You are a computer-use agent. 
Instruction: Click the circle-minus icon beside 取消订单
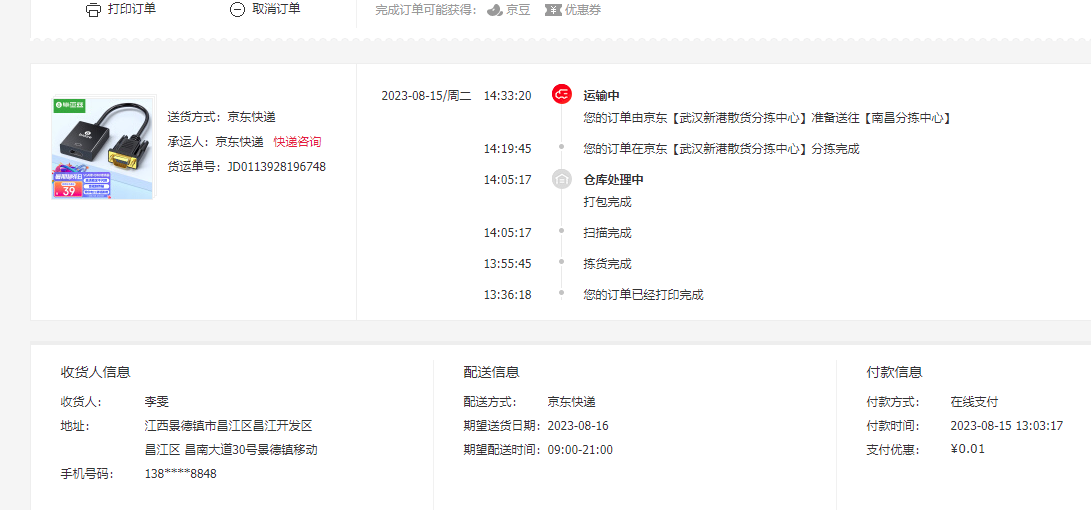click(237, 10)
